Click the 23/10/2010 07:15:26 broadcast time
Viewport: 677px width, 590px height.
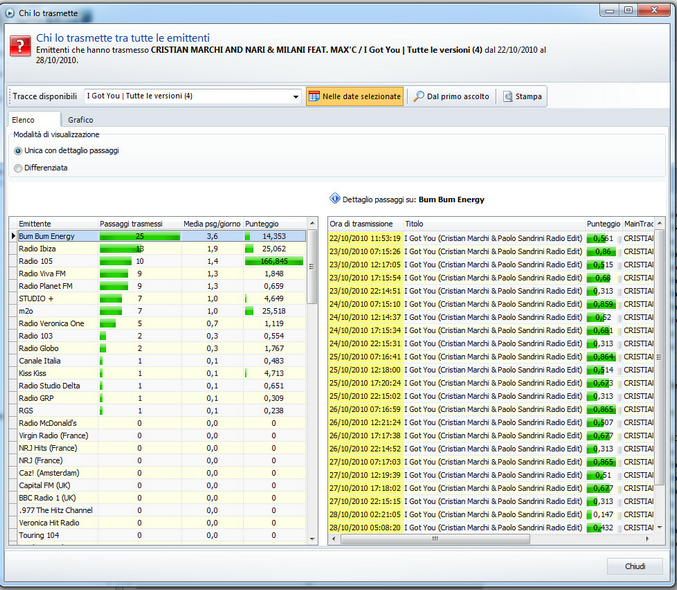(x=365, y=251)
